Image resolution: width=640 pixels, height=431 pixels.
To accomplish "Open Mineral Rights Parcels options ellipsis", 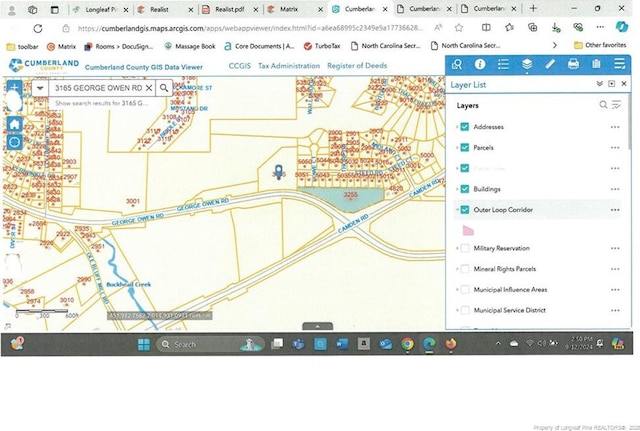I will coord(615,269).
